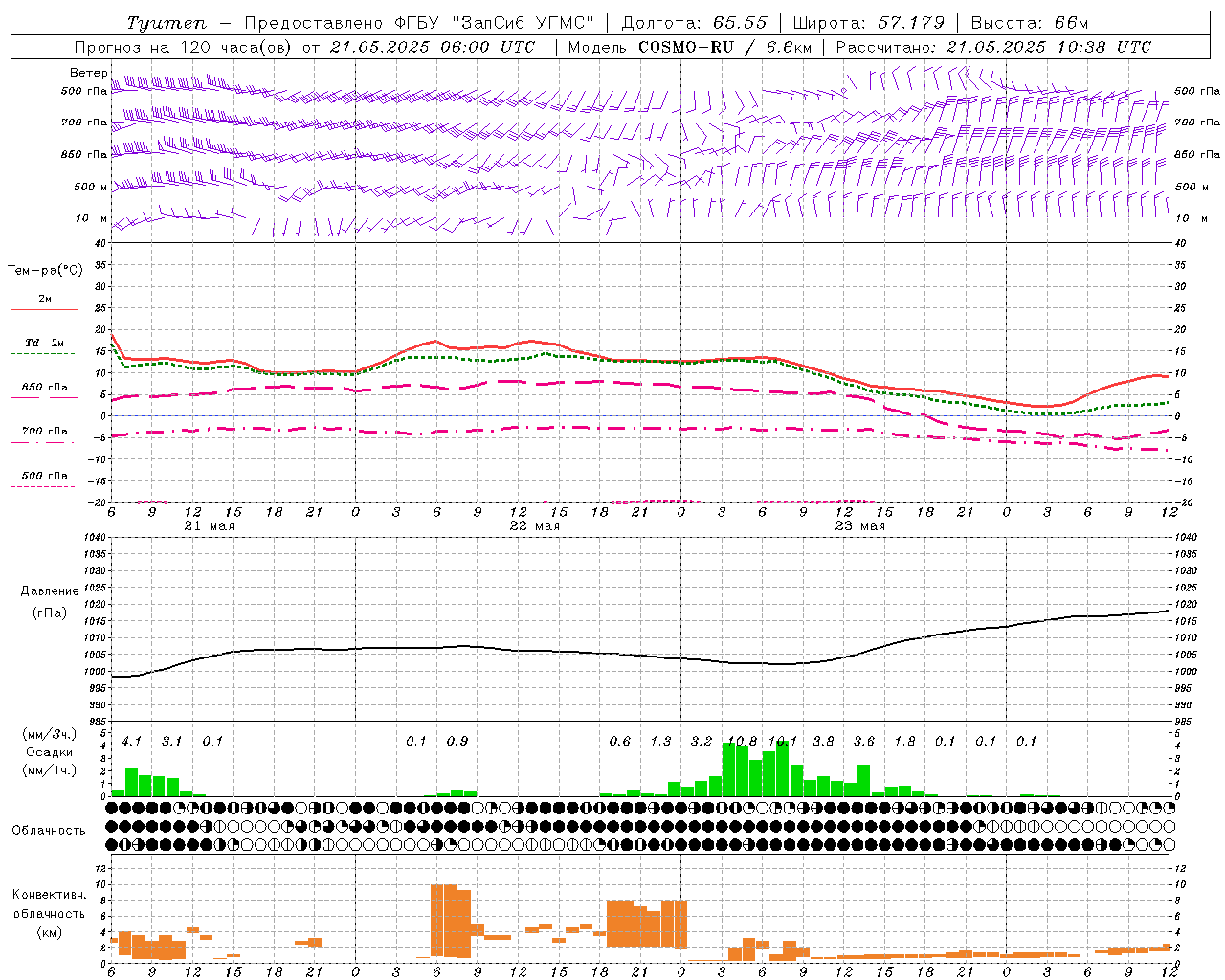Click the 'Тем-ра(°C)' temperature panel label

pyautogui.click(x=45, y=271)
